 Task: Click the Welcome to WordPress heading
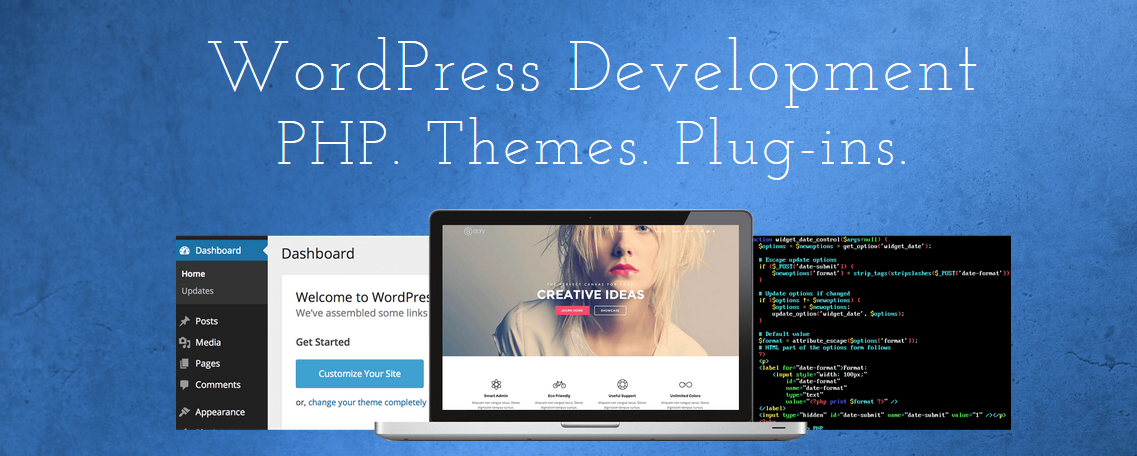tap(363, 297)
